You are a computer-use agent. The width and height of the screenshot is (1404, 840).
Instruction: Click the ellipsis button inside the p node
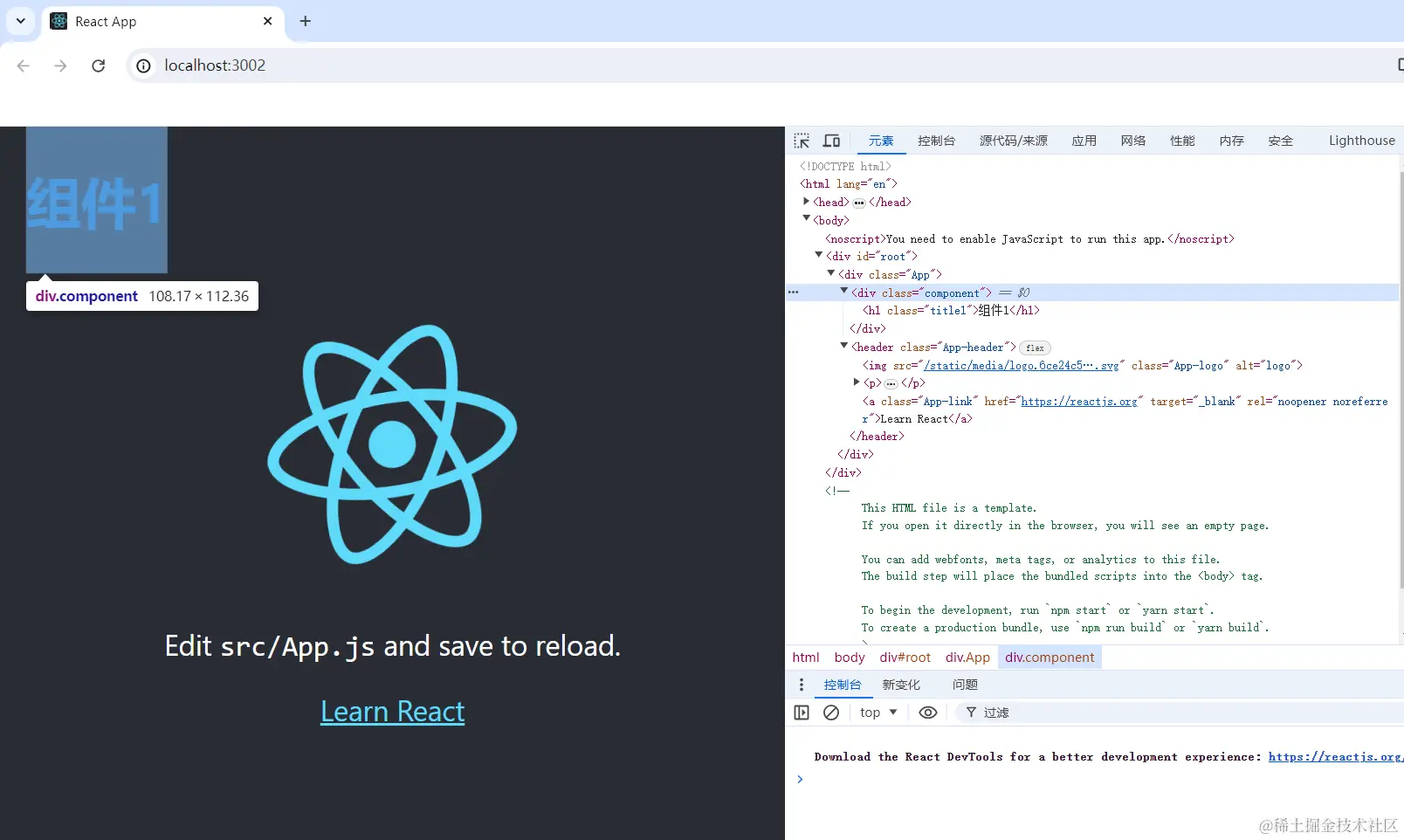tap(891, 383)
